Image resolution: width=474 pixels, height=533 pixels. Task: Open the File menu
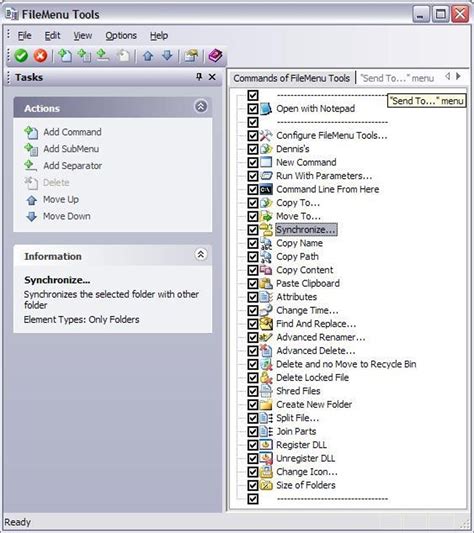24,35
